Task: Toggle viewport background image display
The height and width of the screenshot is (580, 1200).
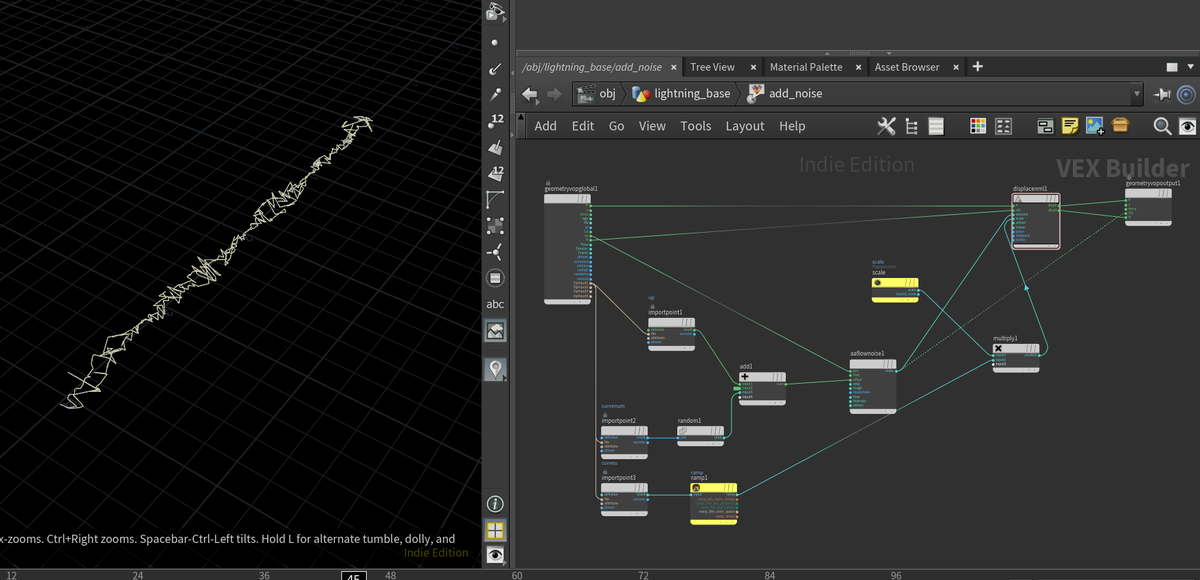Action: point(495,331)
